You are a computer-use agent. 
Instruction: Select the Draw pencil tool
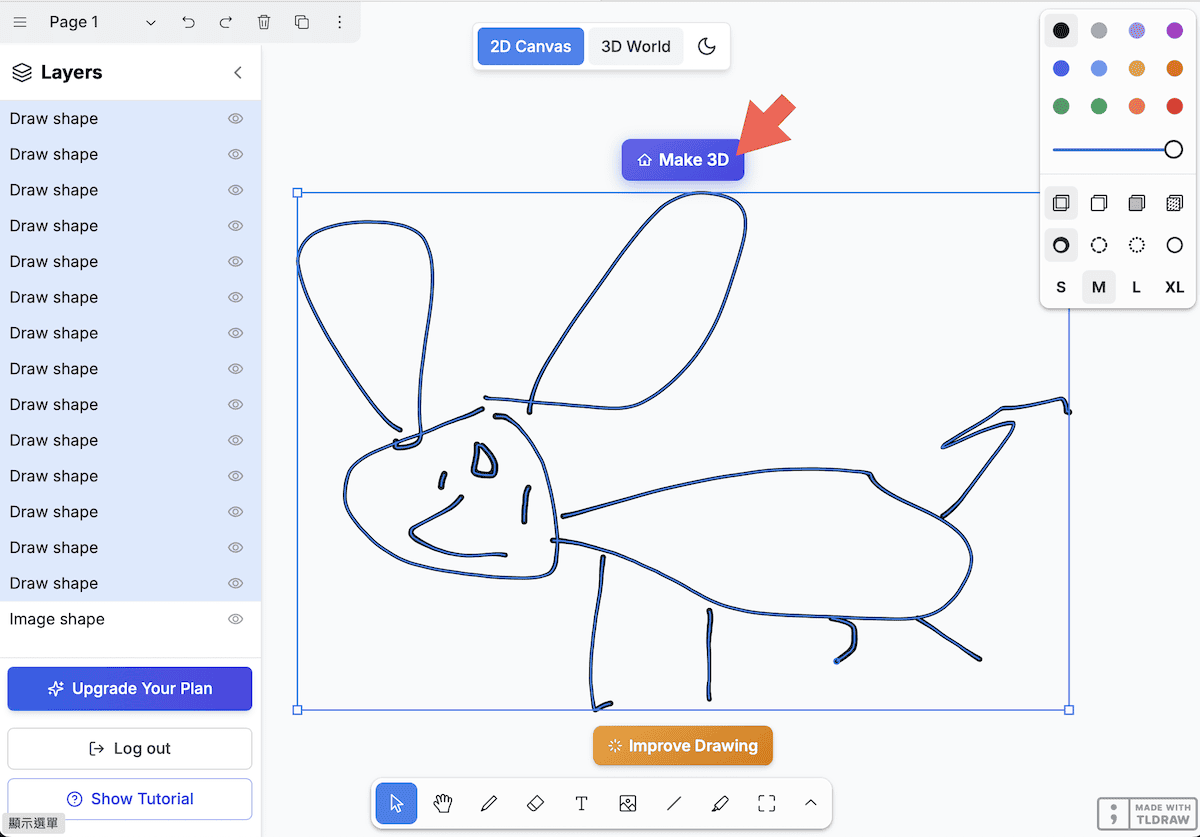pyautogui.click(x=489, y=803)
